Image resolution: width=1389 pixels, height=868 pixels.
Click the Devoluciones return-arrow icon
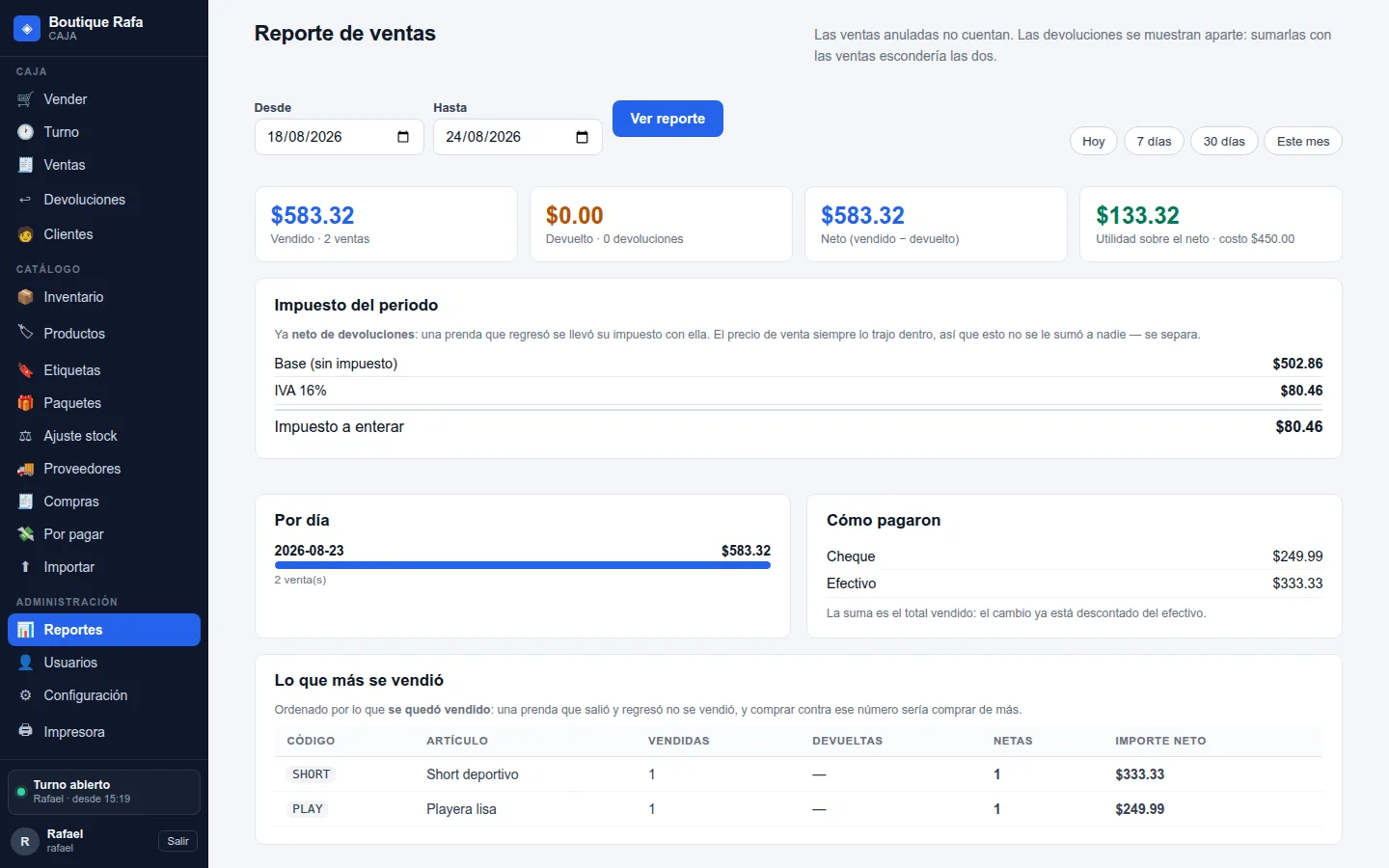click(x=26, y=200)
